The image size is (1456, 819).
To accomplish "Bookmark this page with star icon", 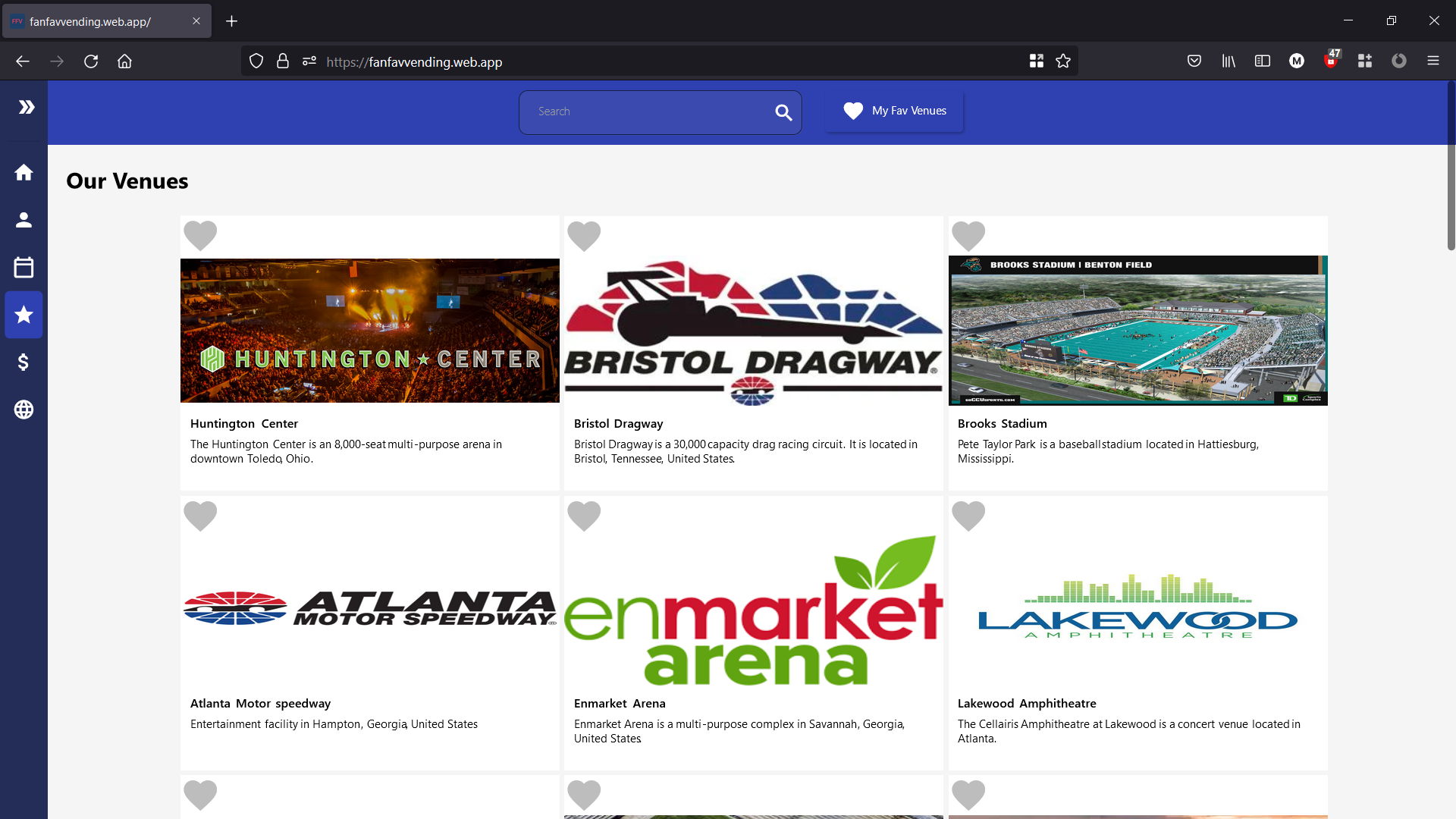I will (x=1063, y=61).
